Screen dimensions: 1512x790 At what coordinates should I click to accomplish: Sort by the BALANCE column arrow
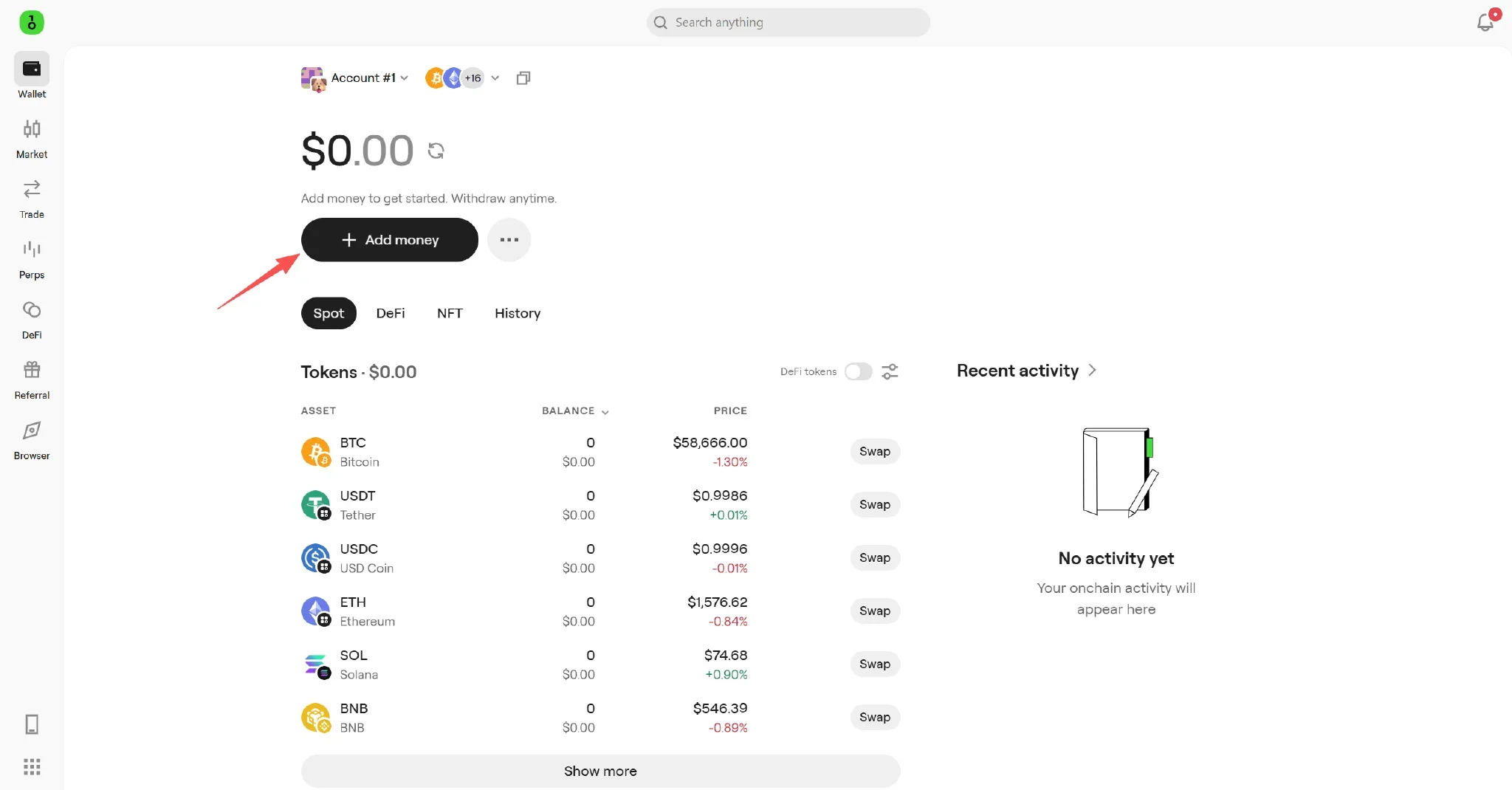[x=605, y=412]
